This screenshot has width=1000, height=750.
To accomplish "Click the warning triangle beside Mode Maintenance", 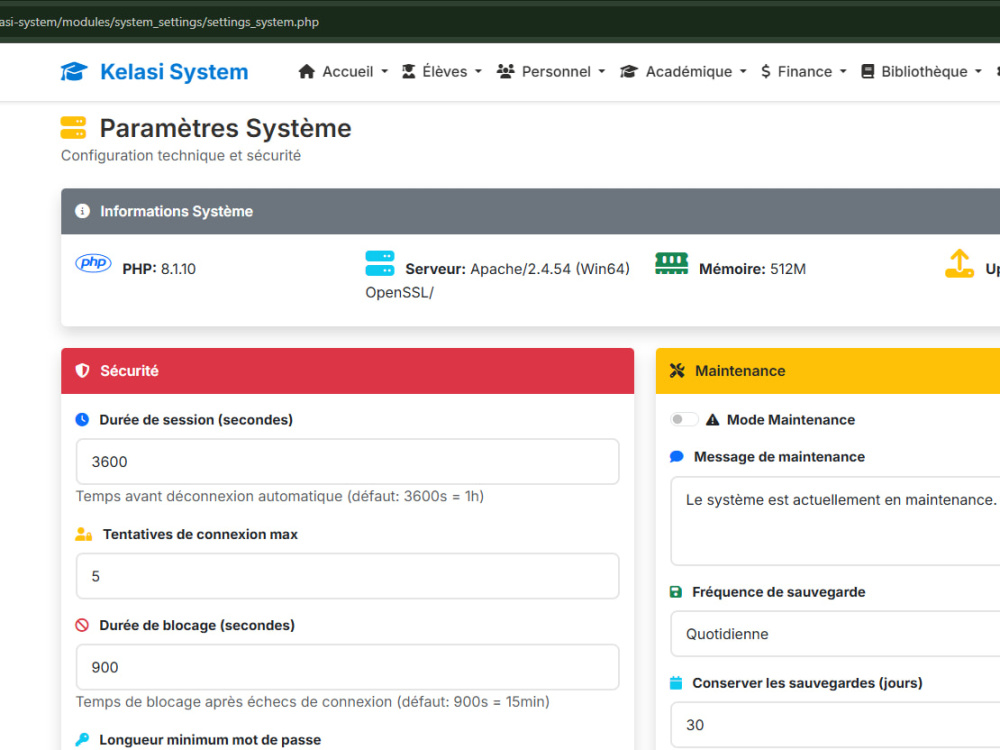I will [712, 420].
